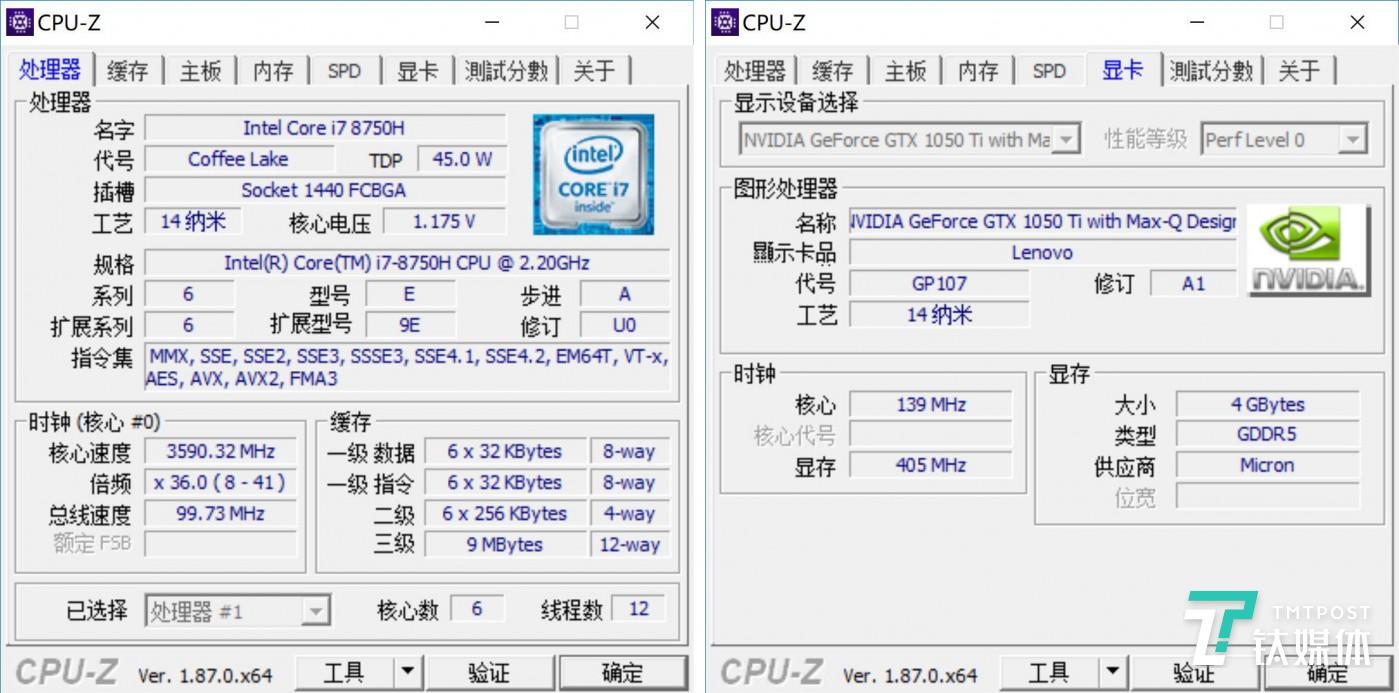
Task: Click the 线程数 value '12'
Action: tap(638, 609)
